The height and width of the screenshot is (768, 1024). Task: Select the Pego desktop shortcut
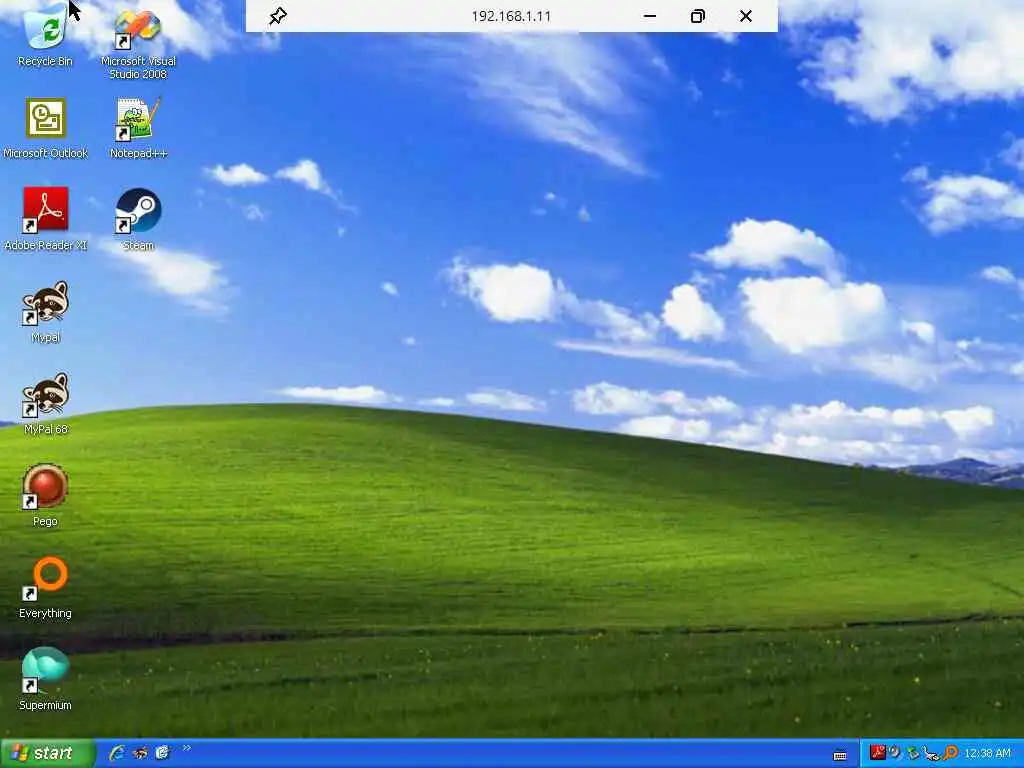[45, 496]
